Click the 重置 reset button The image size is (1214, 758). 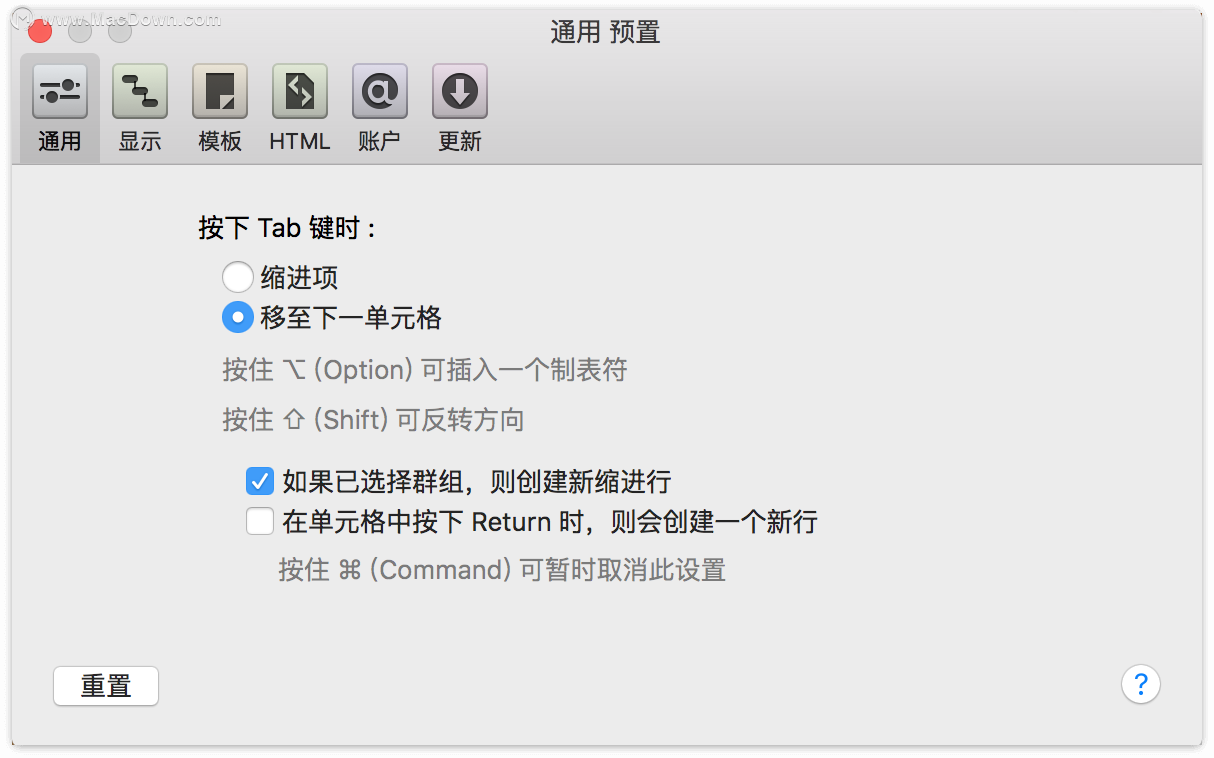(106, 686)
